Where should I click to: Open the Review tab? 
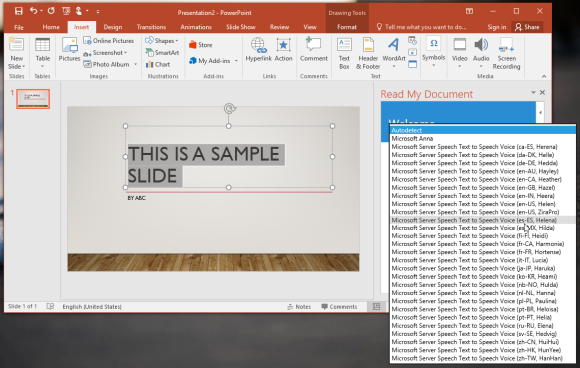[x=279, y=27]
